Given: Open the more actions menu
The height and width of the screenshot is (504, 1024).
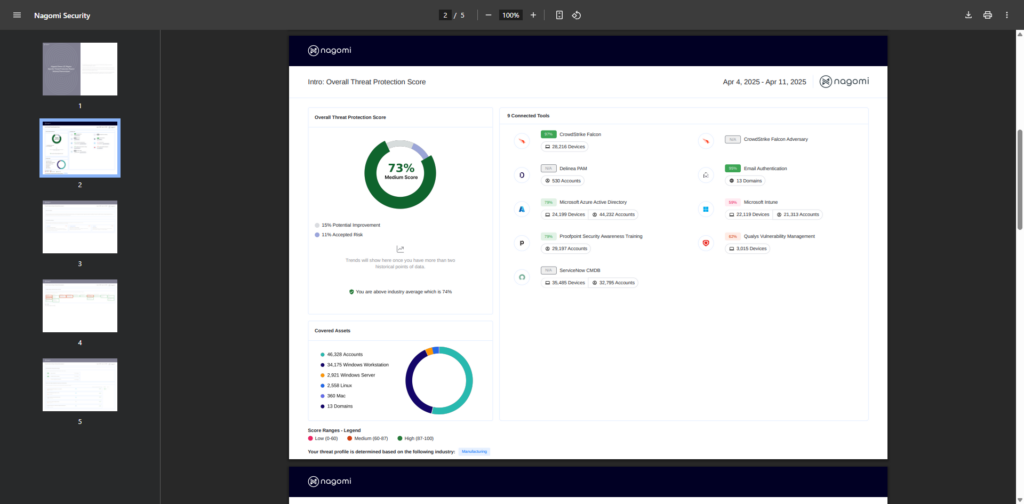Looking at the screenshot, I should (1006, 15).
